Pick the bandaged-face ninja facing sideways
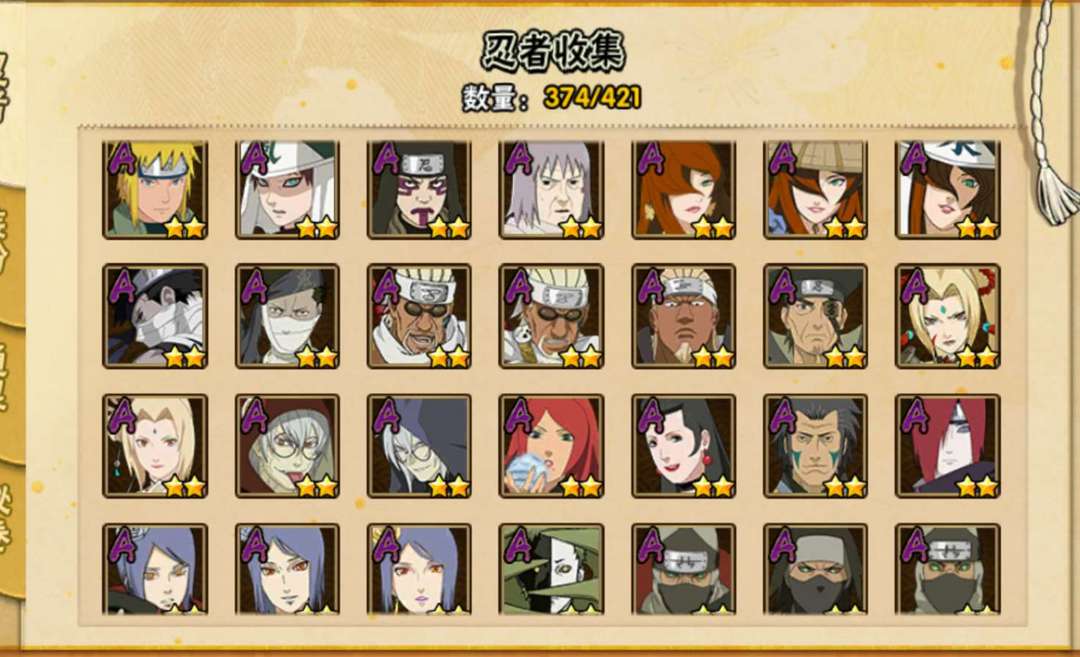Image resolution: width=1080 pixels, height=657 pixels. click(155, 316)
